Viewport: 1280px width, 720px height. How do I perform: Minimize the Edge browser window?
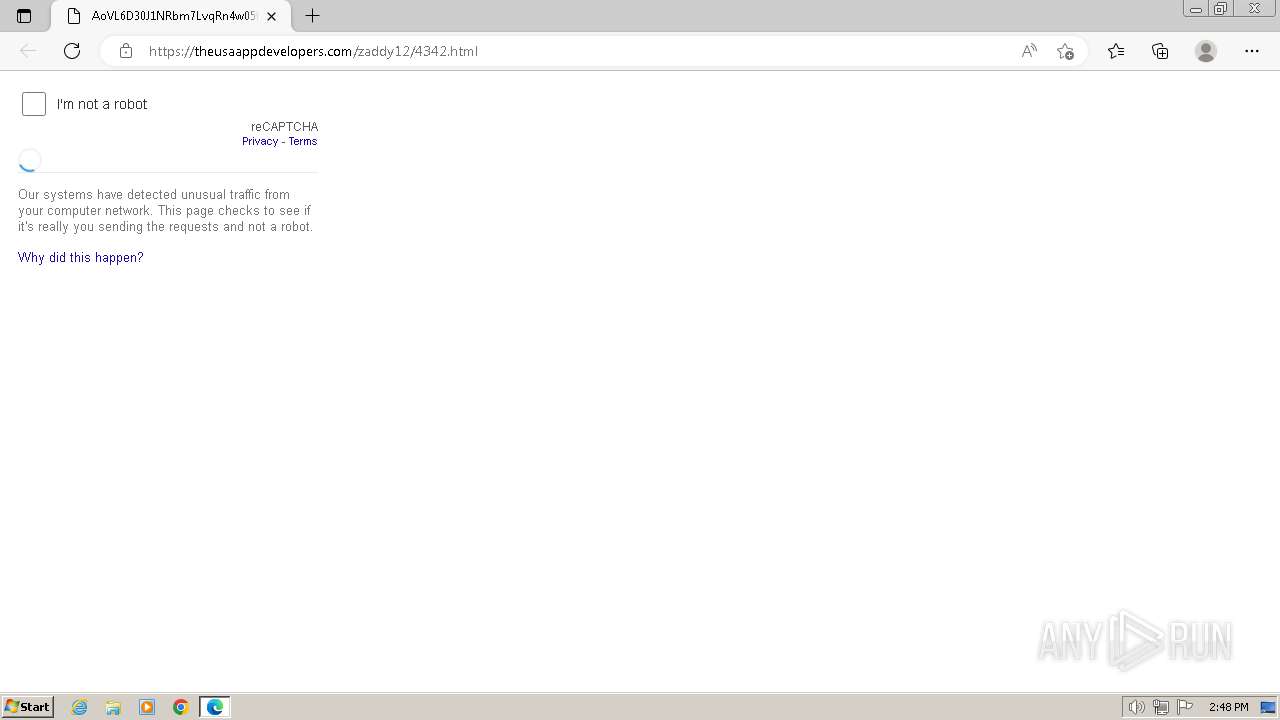coord(1195,9)
